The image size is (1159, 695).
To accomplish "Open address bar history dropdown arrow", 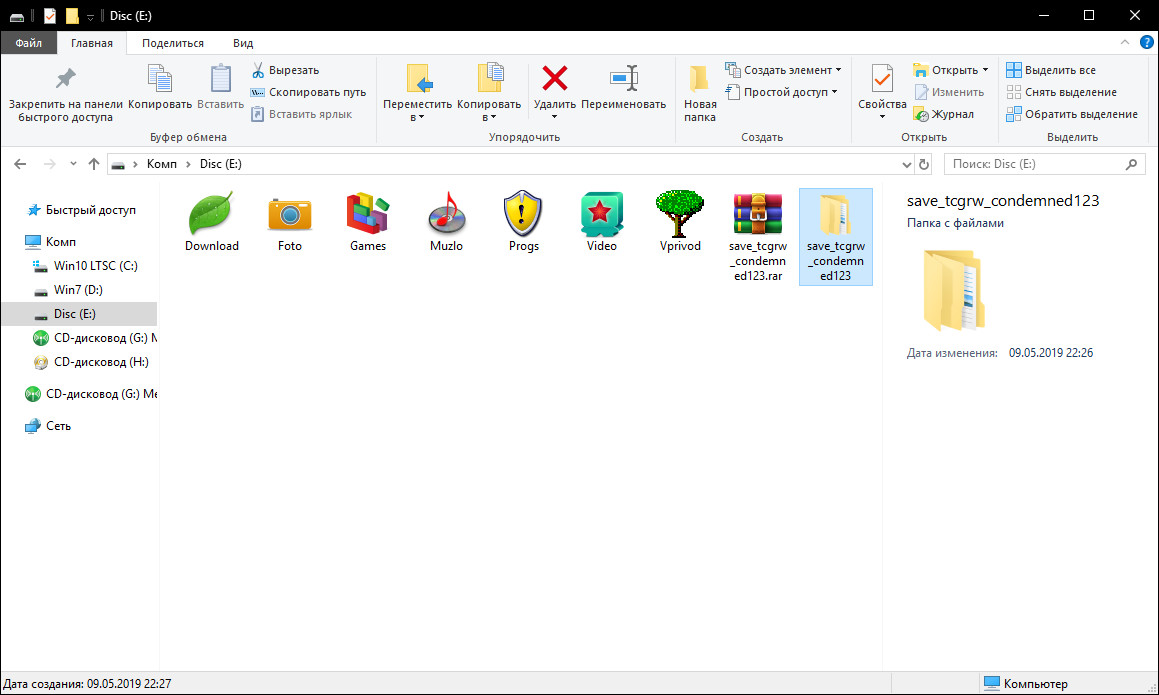I will [x=906, y=164].
